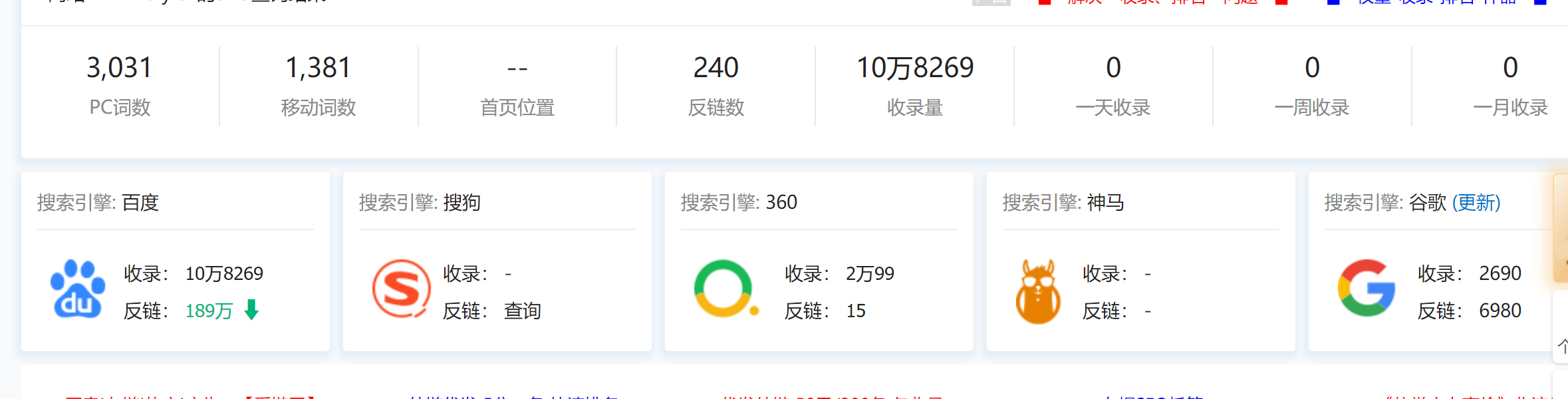Click the 一周收录 label
1568x399 pixels.
tap(1312, 107)
